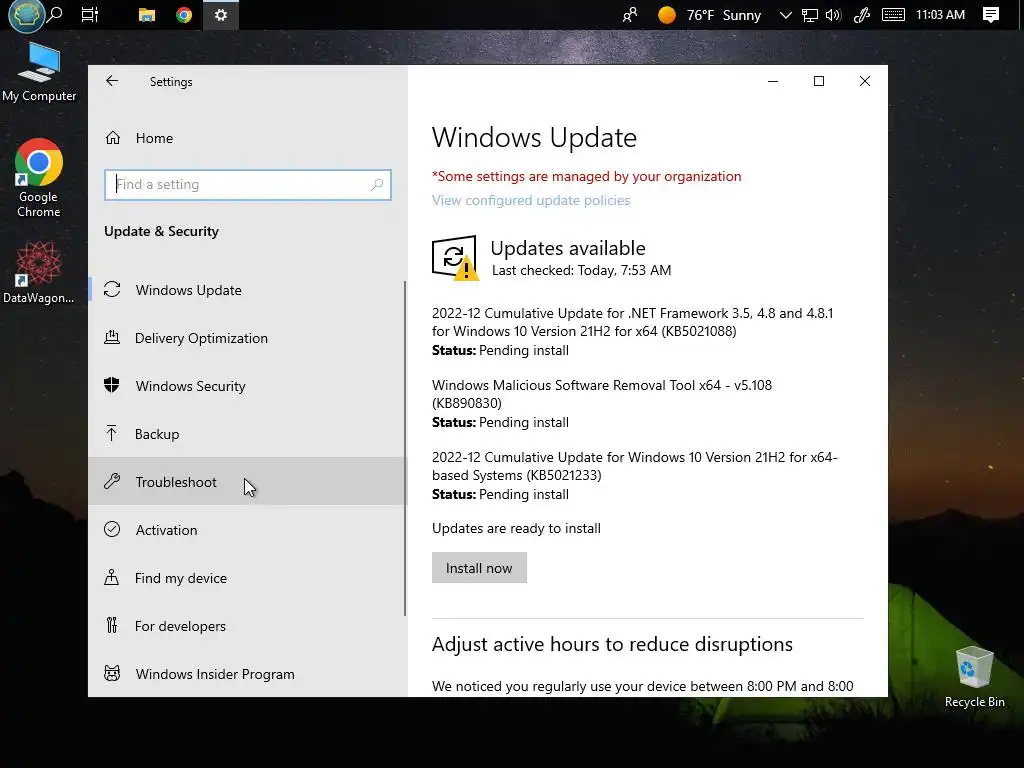Select the Windows Update sync icon in the sidebar

coord(112,289)
